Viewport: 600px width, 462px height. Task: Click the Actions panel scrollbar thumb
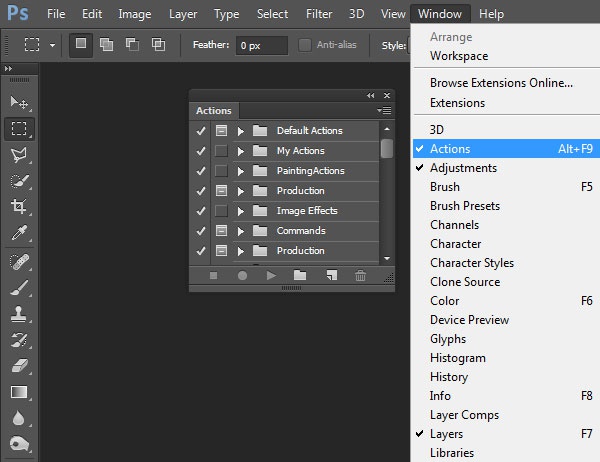387,148
